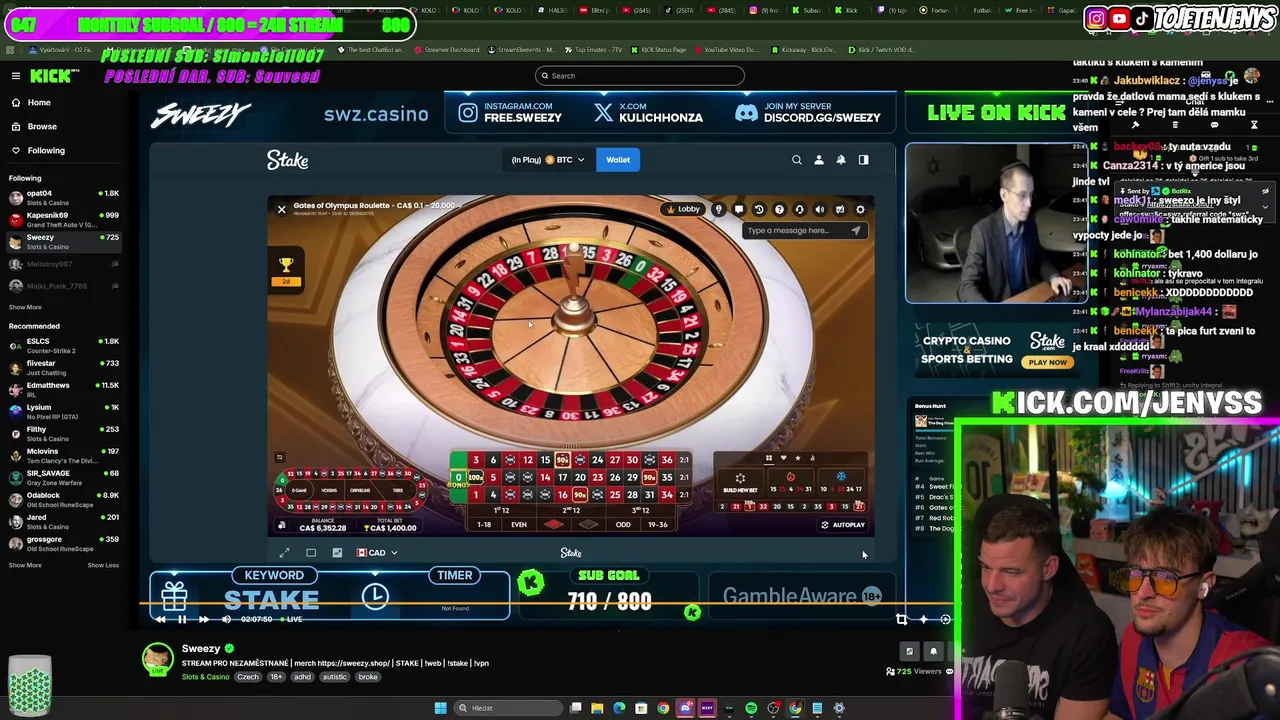
Task: Toggle Stake side panel icon
Action: coord(863,160)
